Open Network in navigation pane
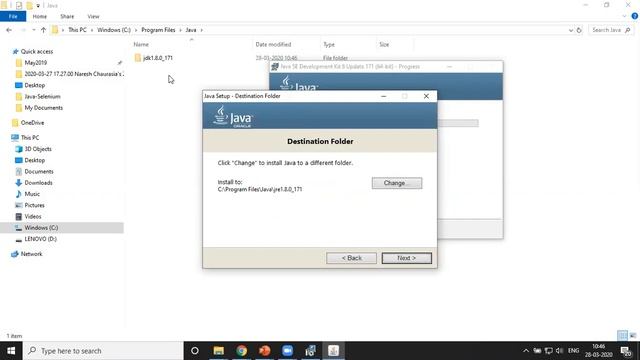Screen dimensions: 640x360 click(x=31, y=254)
